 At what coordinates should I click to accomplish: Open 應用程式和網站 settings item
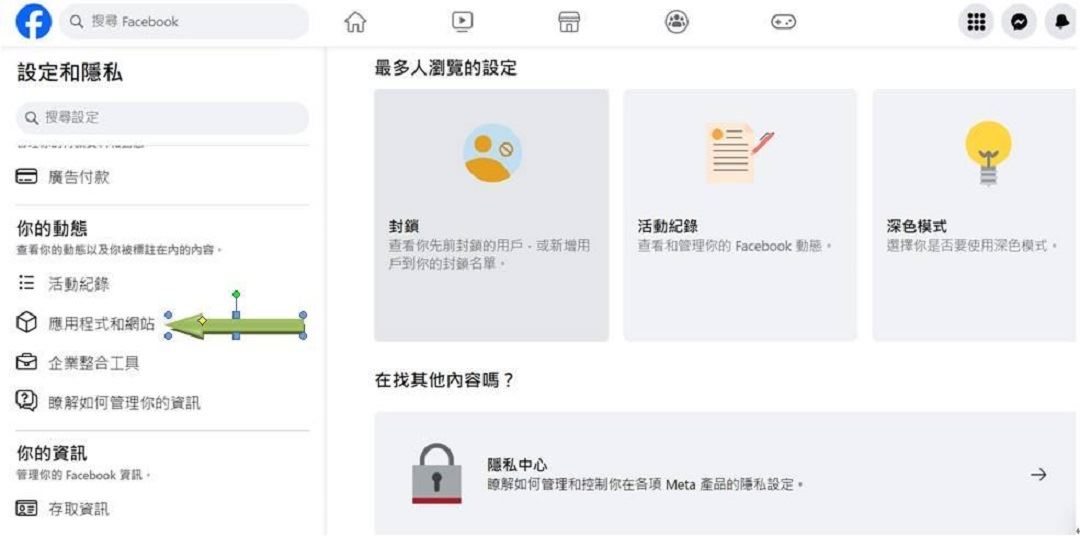(101, 324)
